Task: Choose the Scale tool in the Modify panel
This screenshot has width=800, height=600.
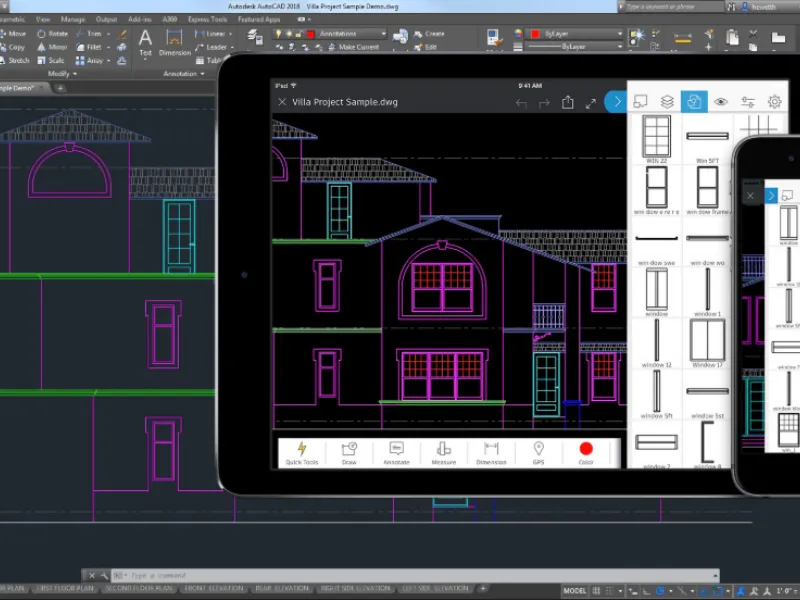Action: (x=51, y=60)
